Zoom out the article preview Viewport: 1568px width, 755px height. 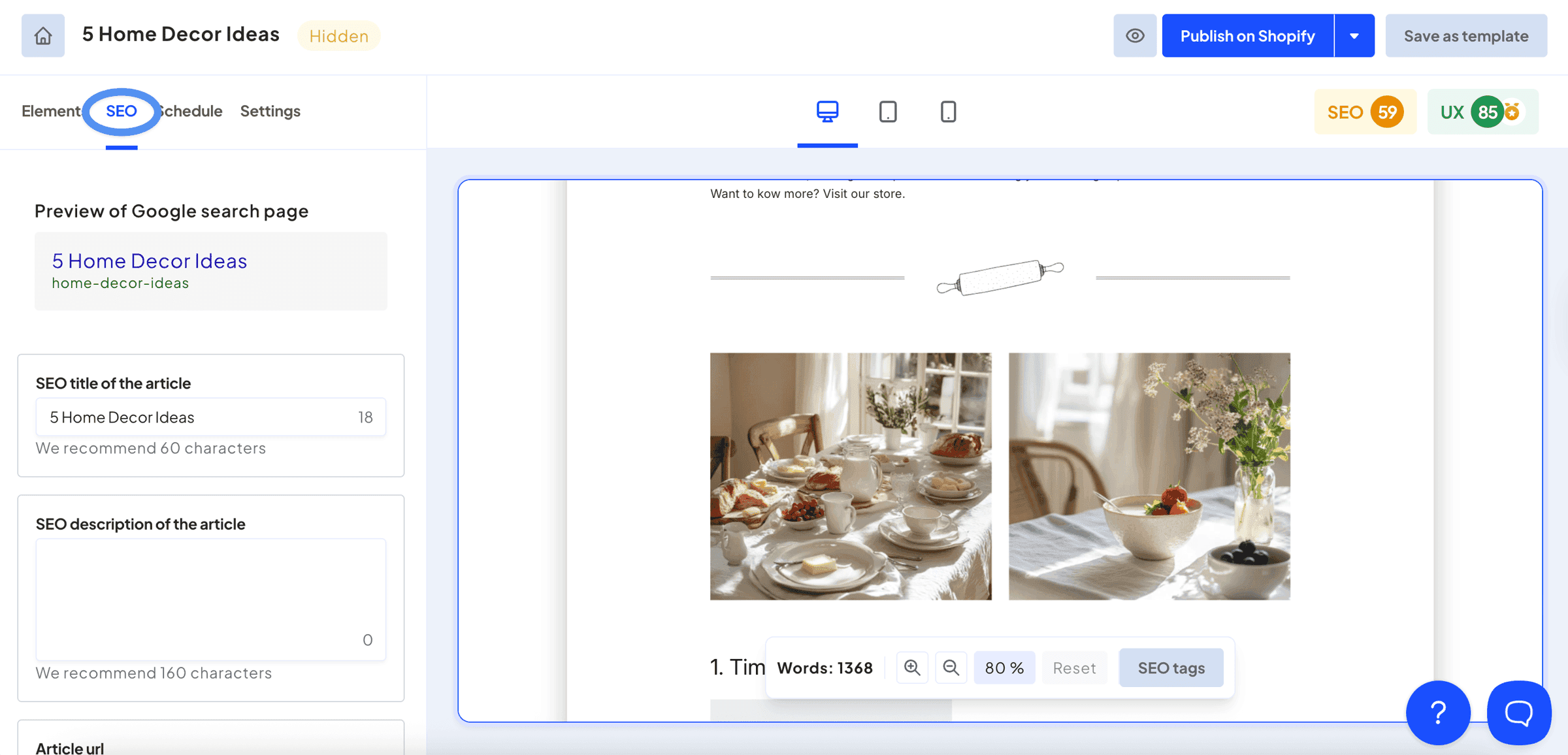[951, 667]
